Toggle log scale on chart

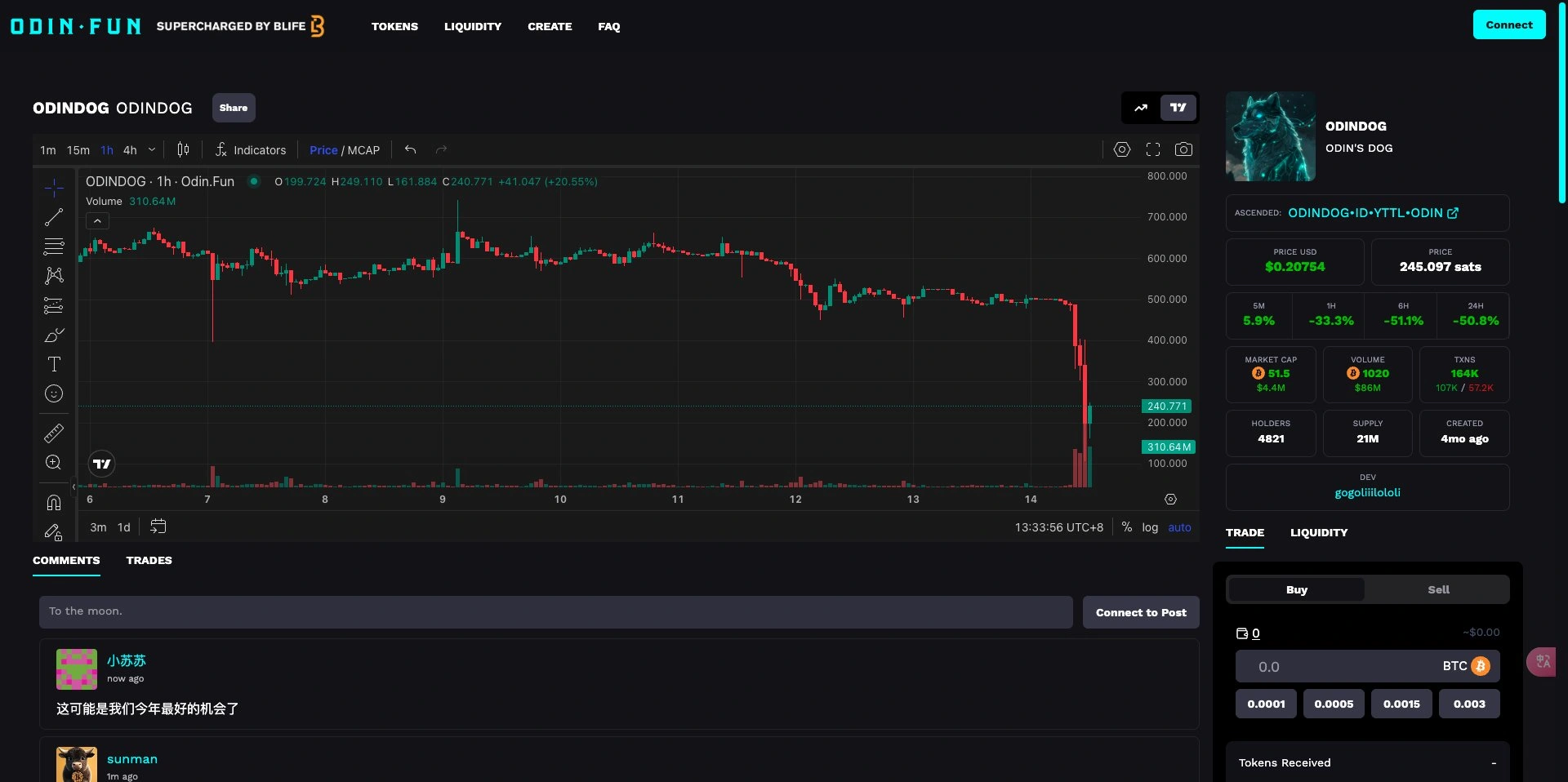[1150, 527]
